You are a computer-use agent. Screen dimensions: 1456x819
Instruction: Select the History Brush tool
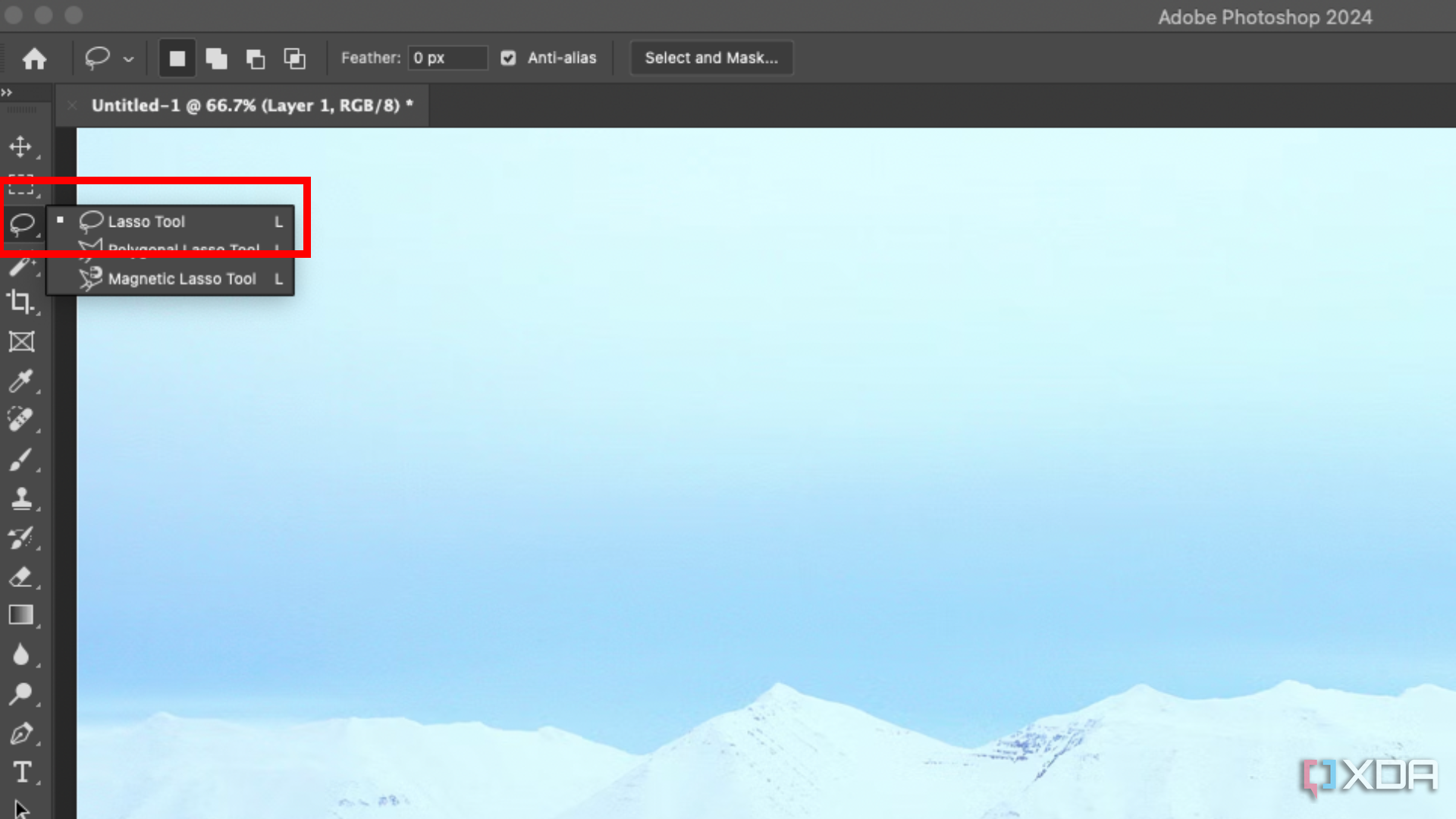click(21, 537)
